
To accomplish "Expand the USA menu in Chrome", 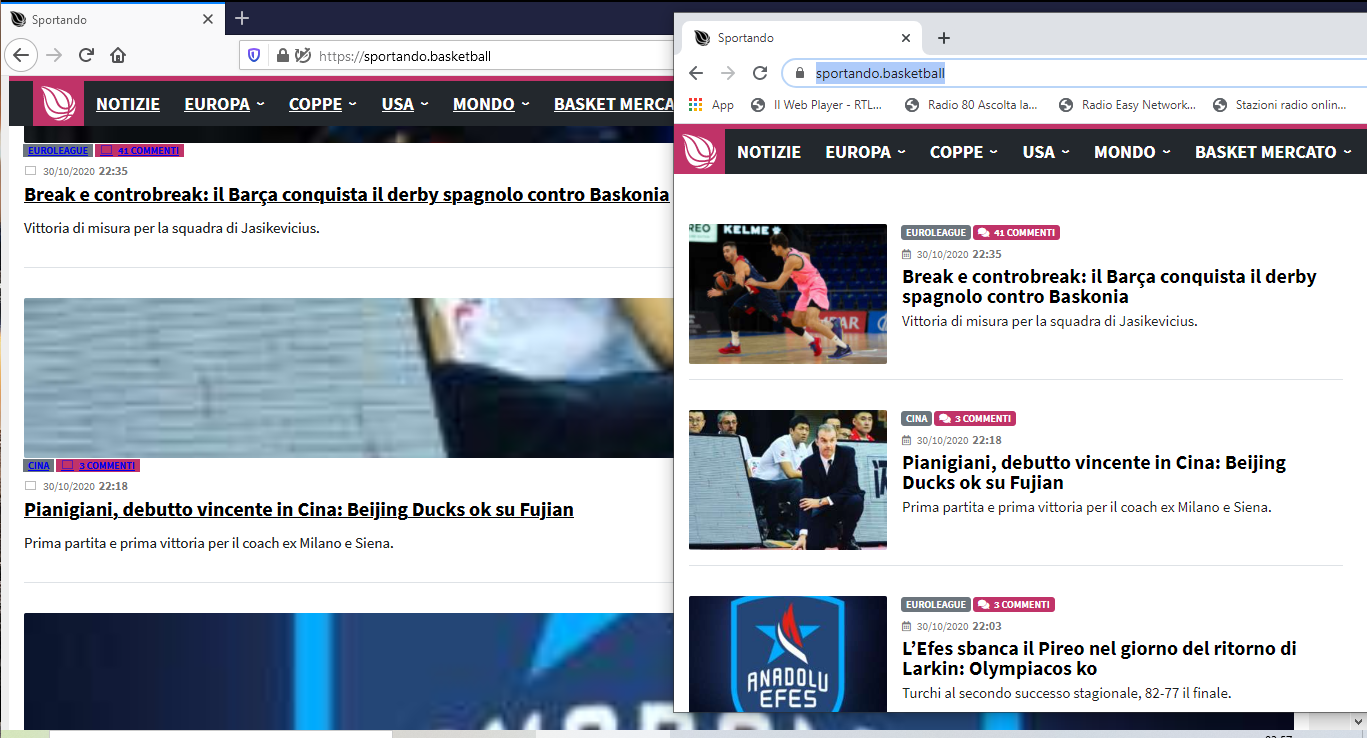I will pos(1046,152).
